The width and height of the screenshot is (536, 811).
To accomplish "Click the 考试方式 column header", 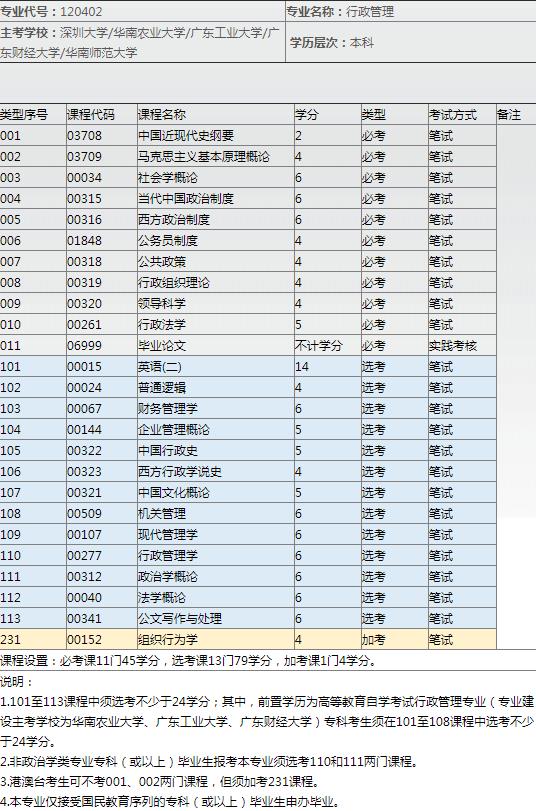I will pos(453,115).
